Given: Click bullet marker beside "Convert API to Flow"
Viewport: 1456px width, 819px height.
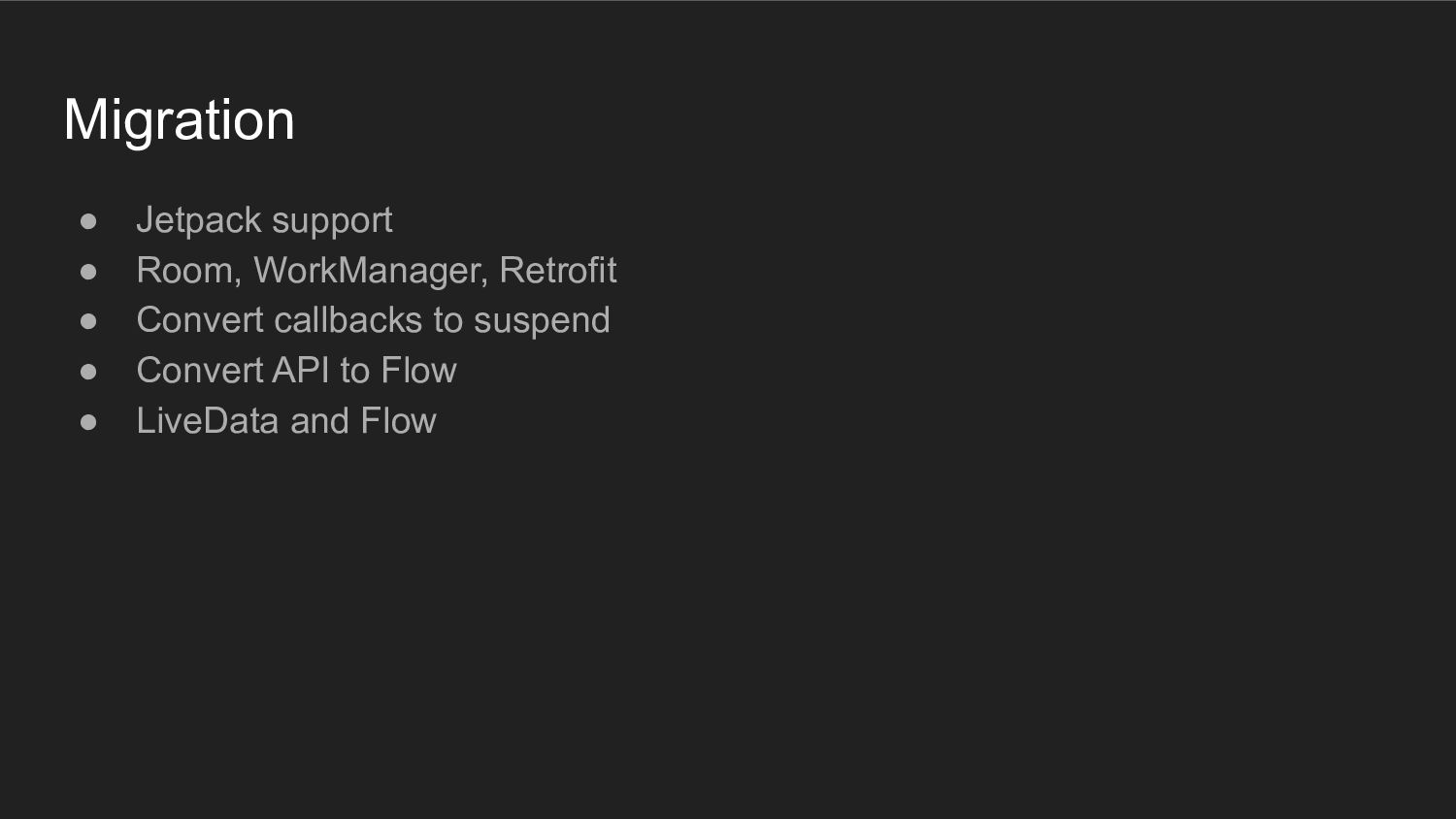Looking at the screenshot, I should (x=88, y=372).
